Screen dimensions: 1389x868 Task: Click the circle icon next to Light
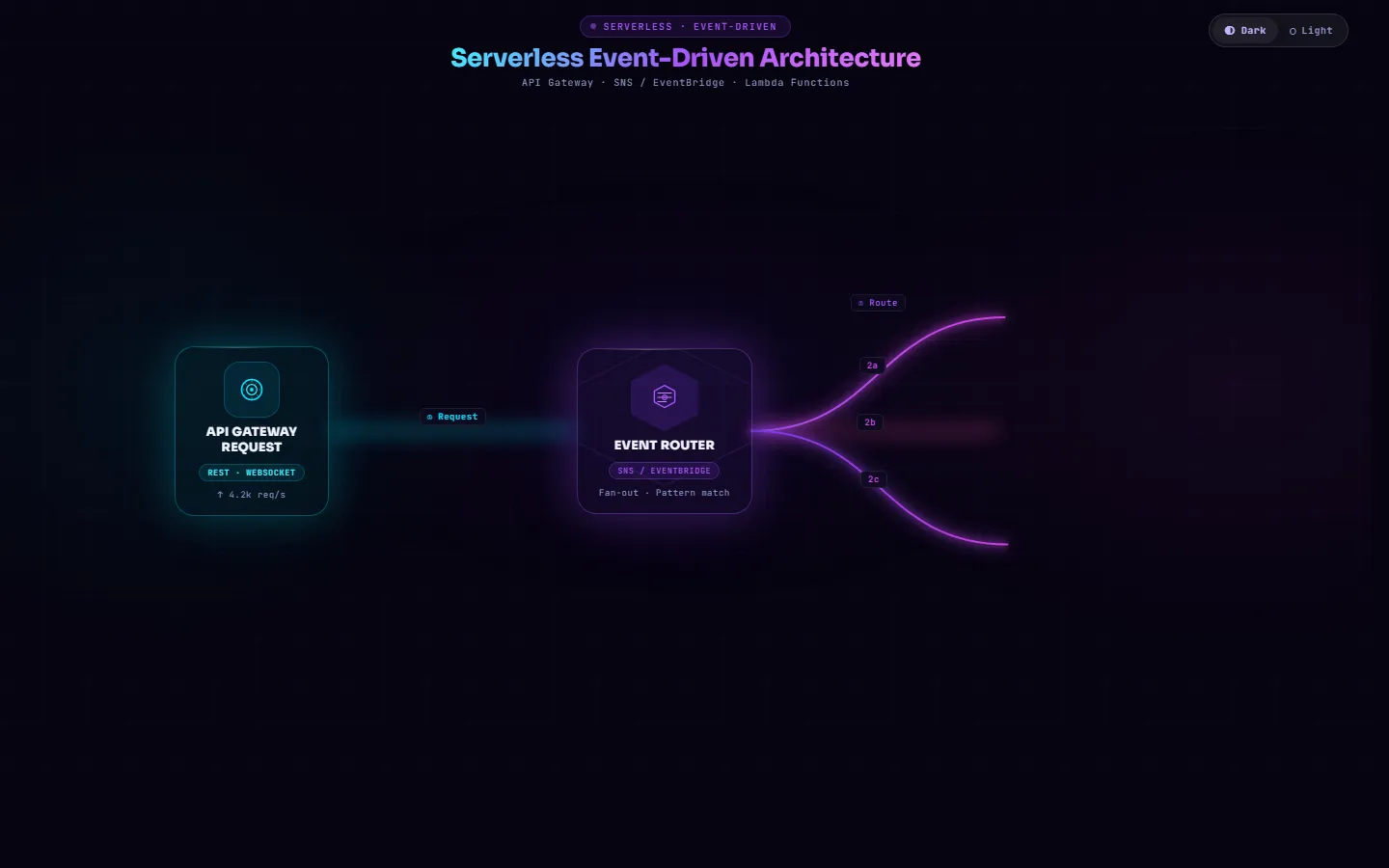1294,30
